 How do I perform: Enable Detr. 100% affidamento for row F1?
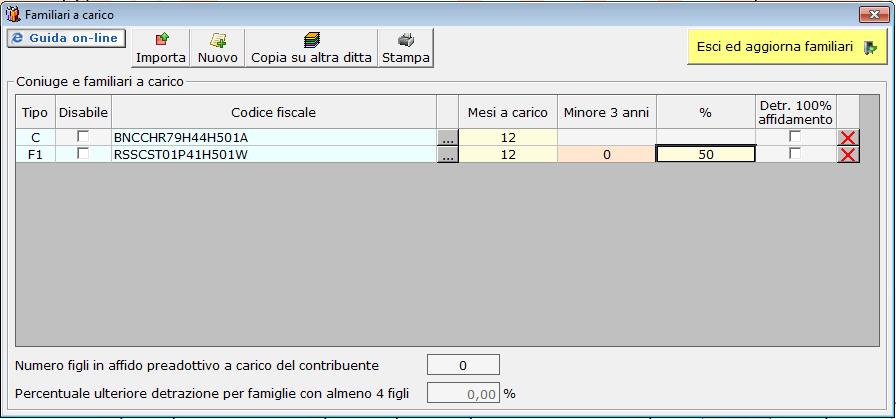point(795,154)
